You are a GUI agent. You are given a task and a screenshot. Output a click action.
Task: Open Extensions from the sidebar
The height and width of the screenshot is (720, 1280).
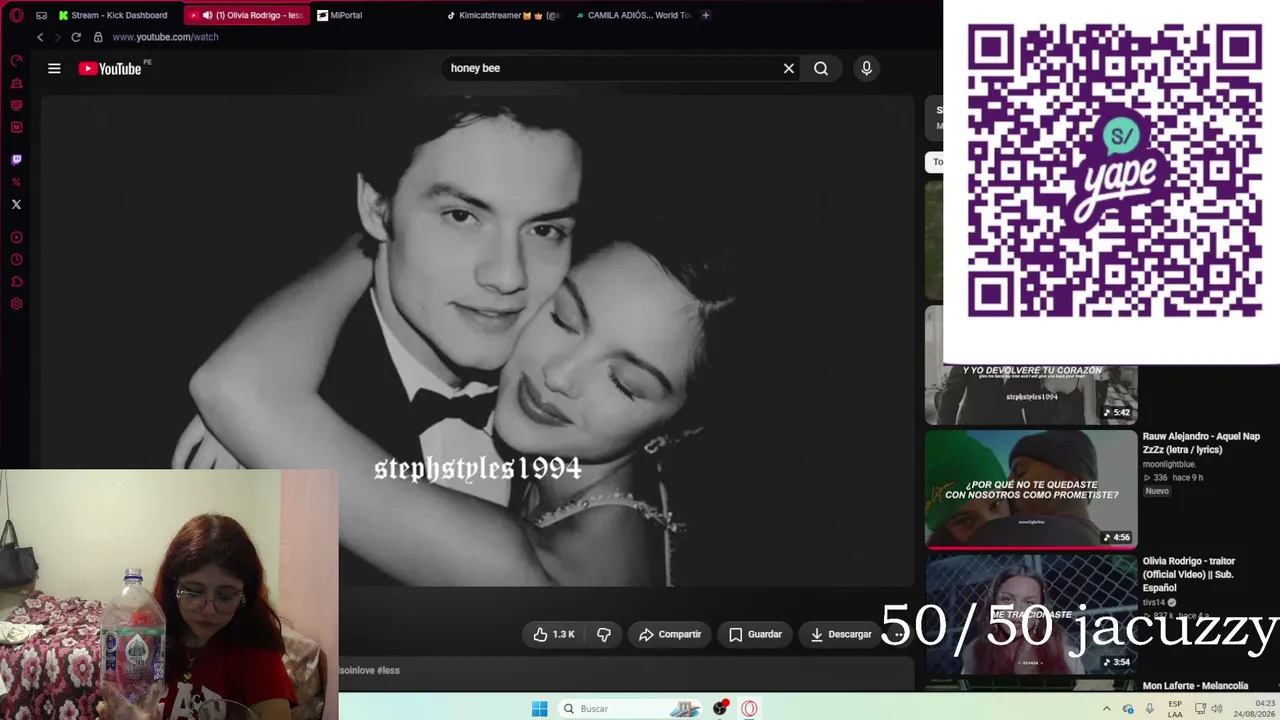(x=16, y=282)
